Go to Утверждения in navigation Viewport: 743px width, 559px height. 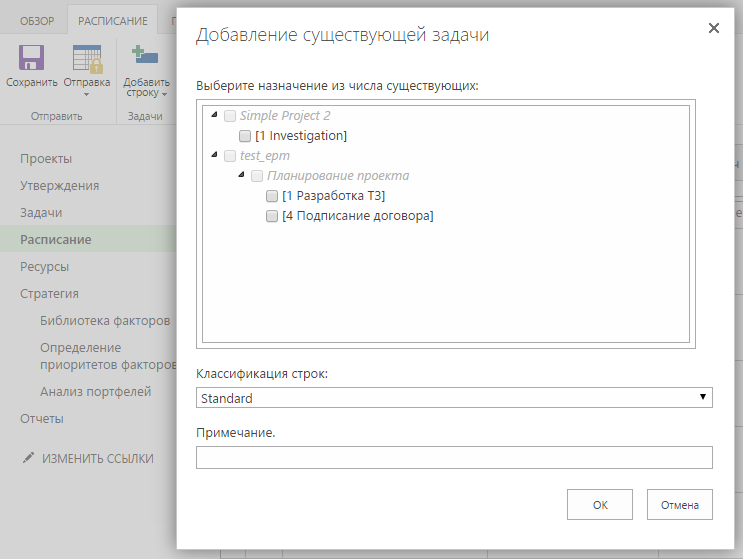[60, 186]
